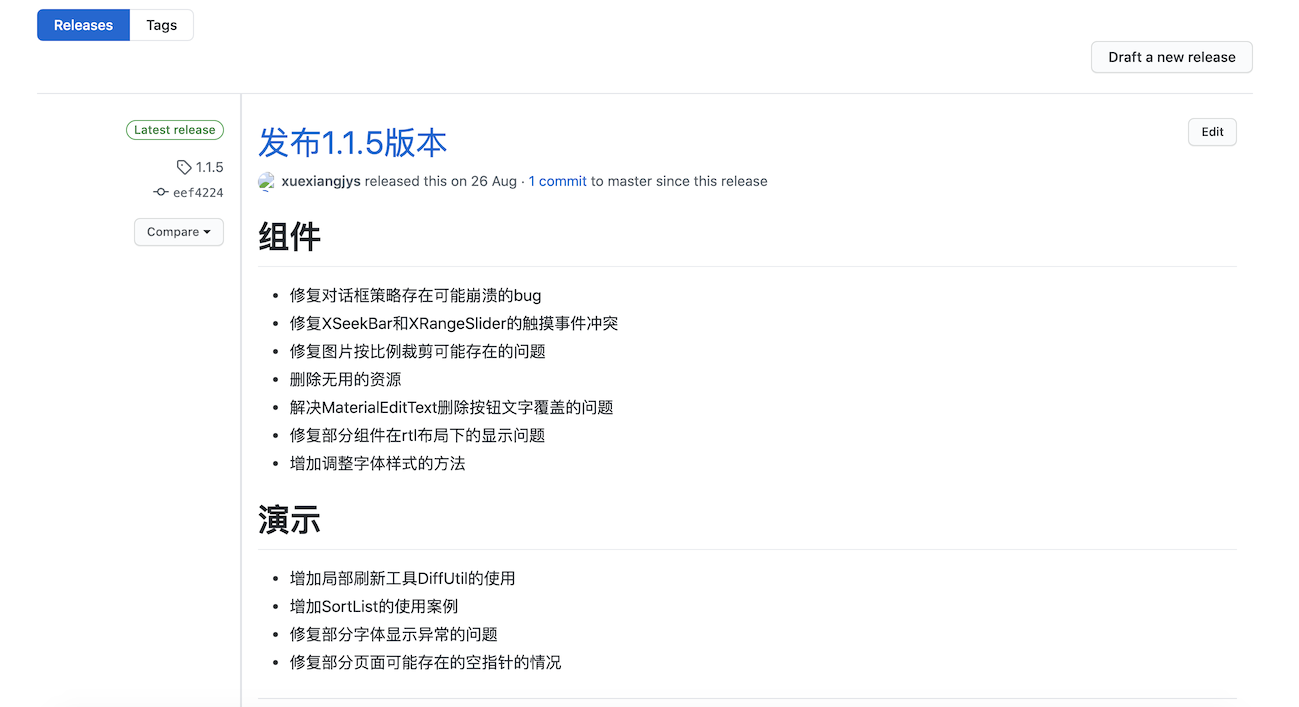Follow the "1 commit" link
Screen dimensions: 1299x707
(x=557, y=182)
